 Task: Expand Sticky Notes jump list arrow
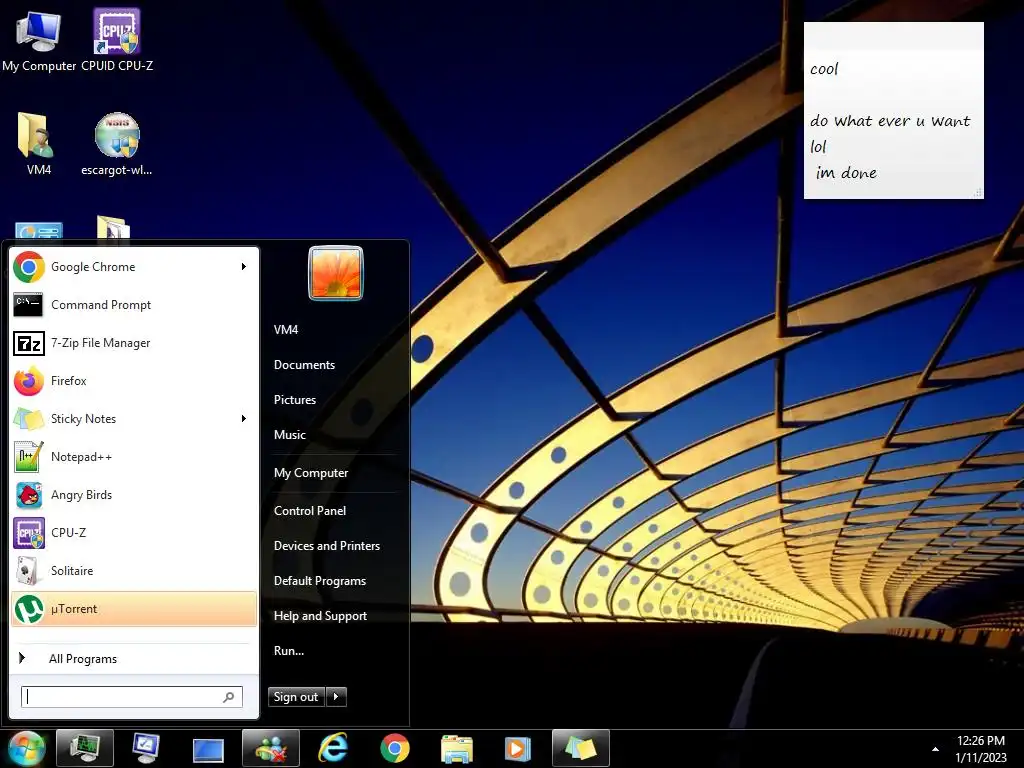pyautogui.click(x=244, y=419)
